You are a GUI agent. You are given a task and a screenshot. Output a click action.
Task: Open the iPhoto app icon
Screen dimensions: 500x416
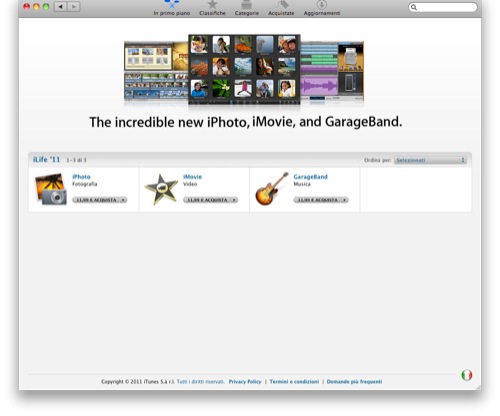[x=51, y=189]
